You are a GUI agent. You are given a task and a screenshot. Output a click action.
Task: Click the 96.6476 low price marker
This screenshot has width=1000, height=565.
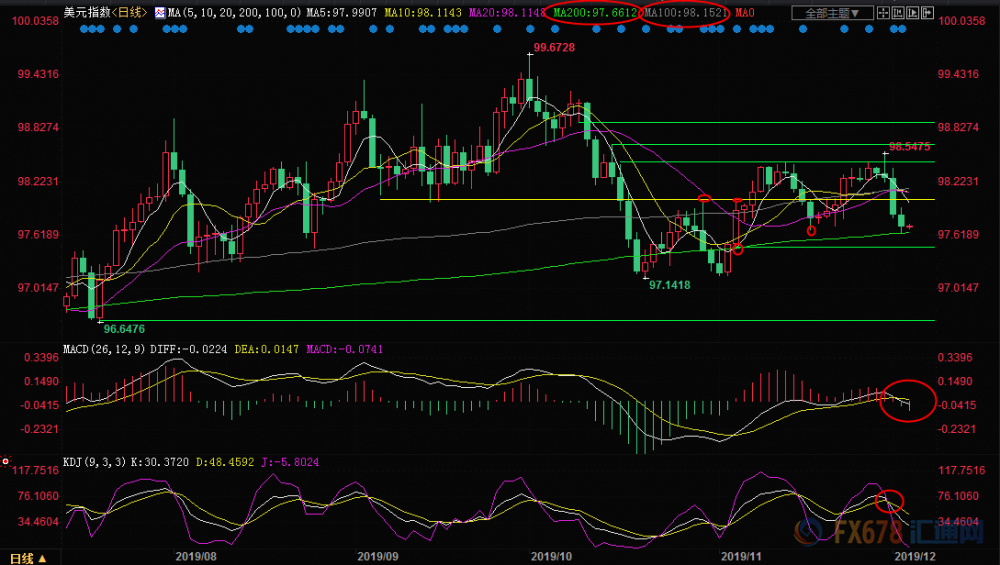click(124, 329)
